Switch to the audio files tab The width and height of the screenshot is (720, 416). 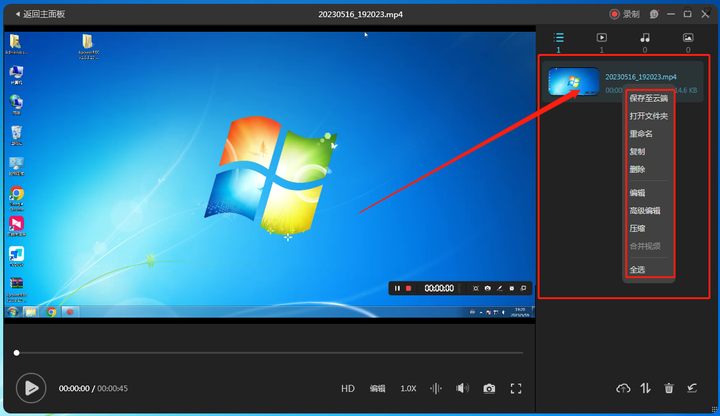click(645, 38)
